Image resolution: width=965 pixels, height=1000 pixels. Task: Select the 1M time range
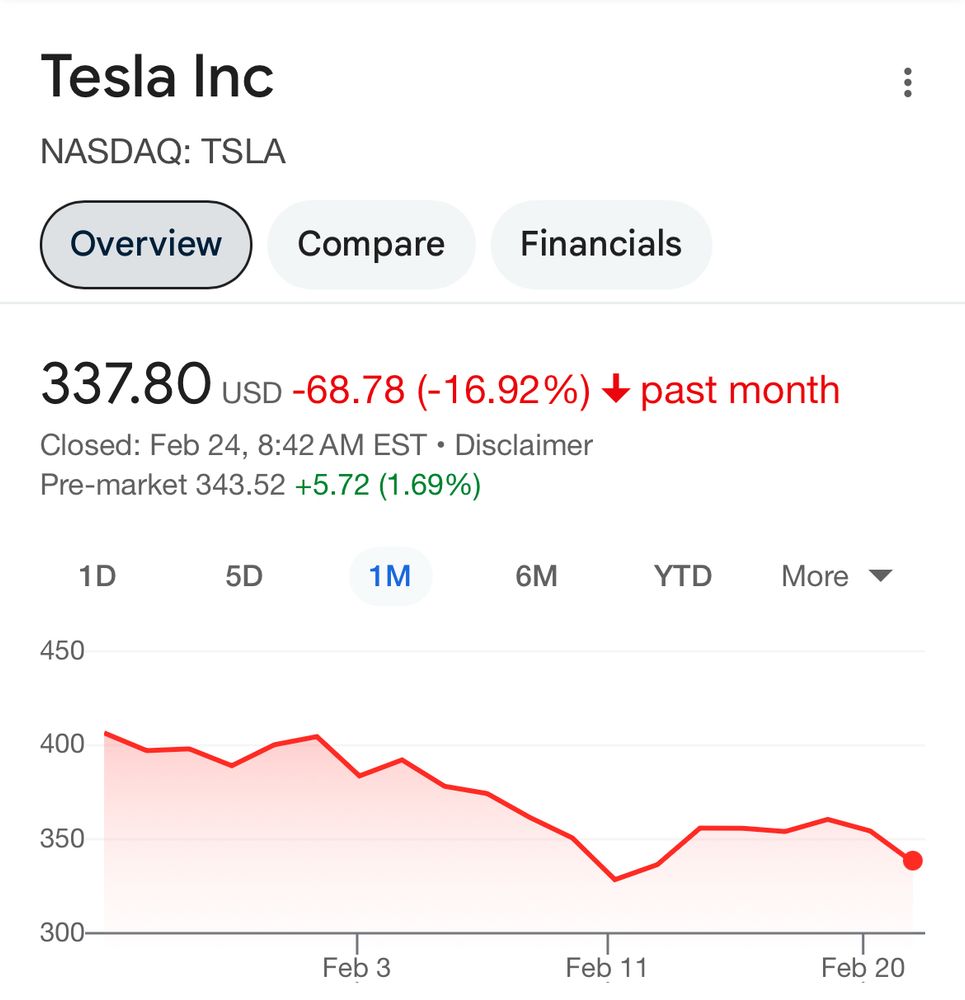click(390, 576)
